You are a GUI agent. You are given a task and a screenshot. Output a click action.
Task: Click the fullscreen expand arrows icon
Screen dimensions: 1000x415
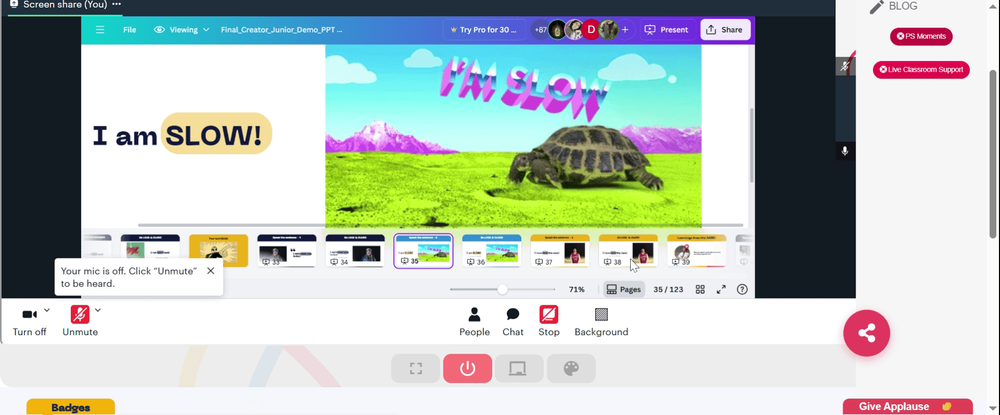[721, 289]
